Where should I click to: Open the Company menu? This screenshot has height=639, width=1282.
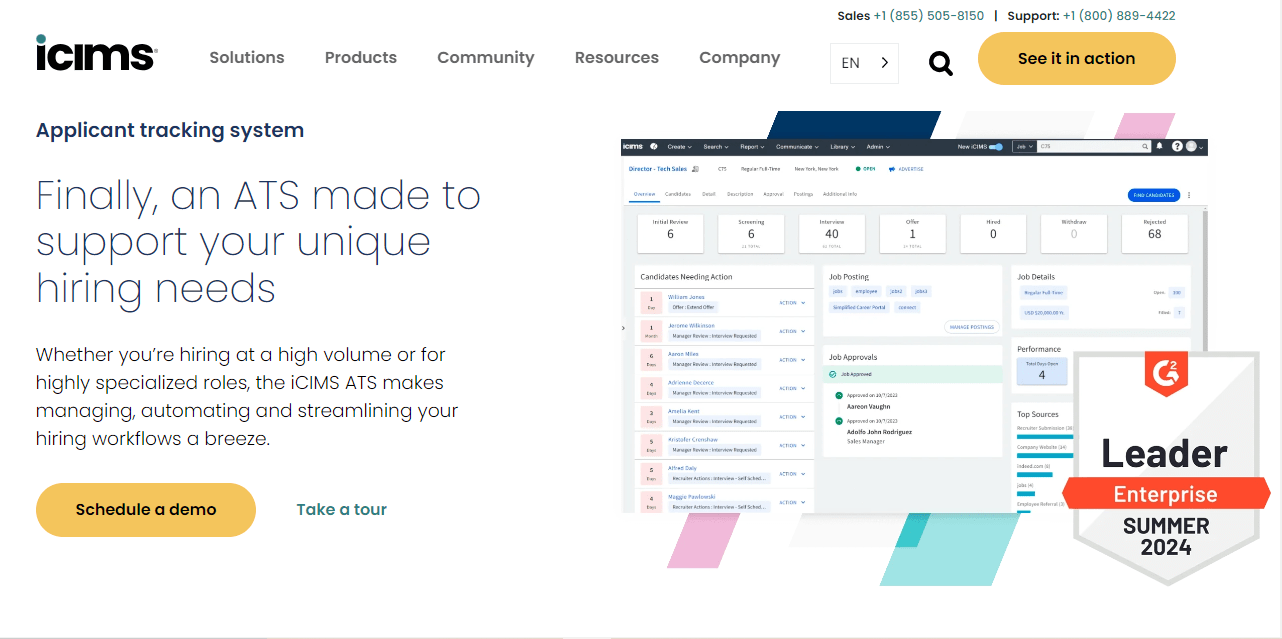740,58
